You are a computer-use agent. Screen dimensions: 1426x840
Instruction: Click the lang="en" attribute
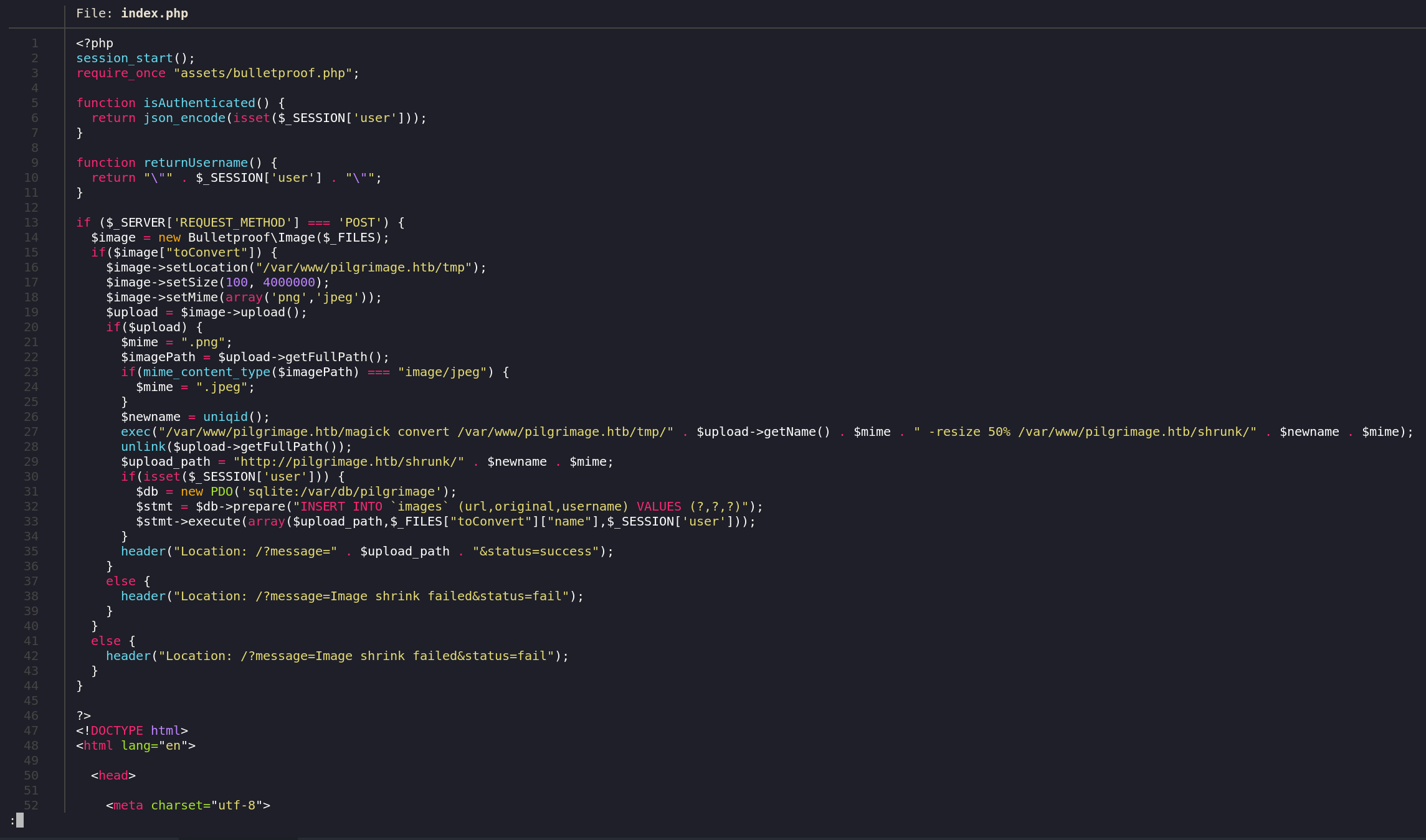pyautogui.click(x=154, y=745)
